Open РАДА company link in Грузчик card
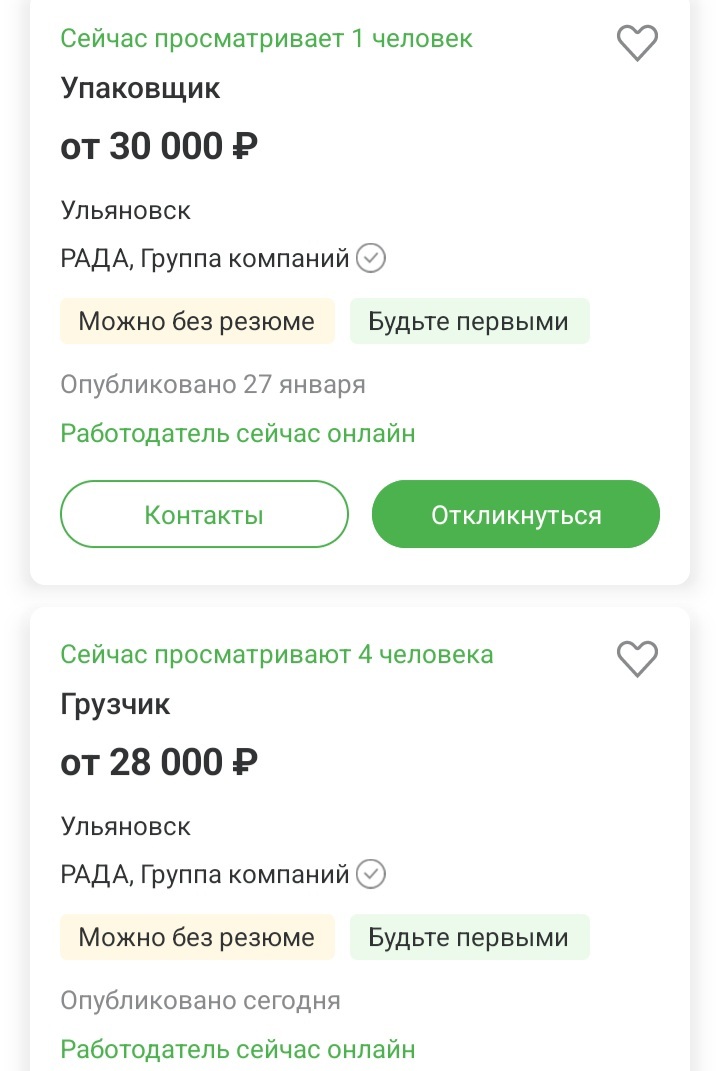Viewport: 720px width, 1071px height. [x=205, y=875]
